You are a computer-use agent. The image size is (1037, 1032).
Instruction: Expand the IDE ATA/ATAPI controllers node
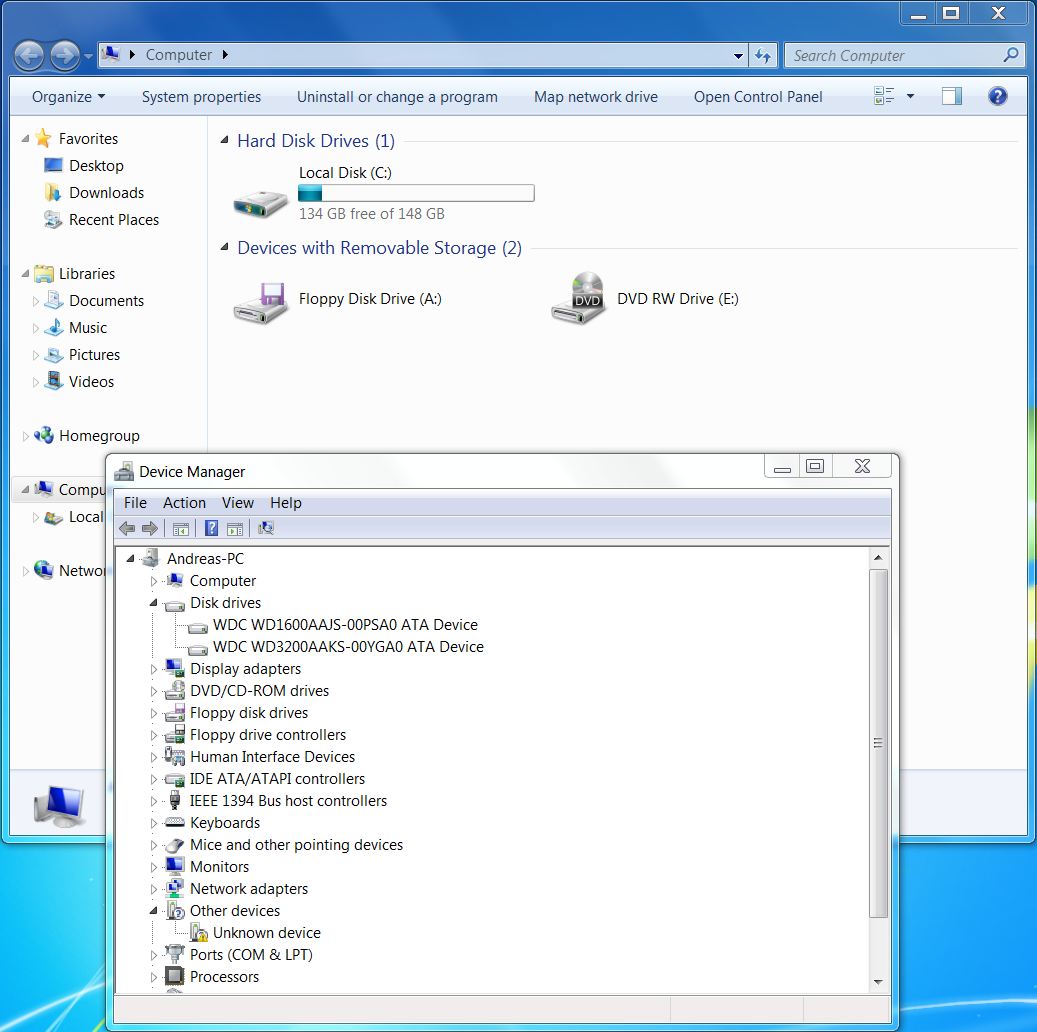tap(153, 779)
